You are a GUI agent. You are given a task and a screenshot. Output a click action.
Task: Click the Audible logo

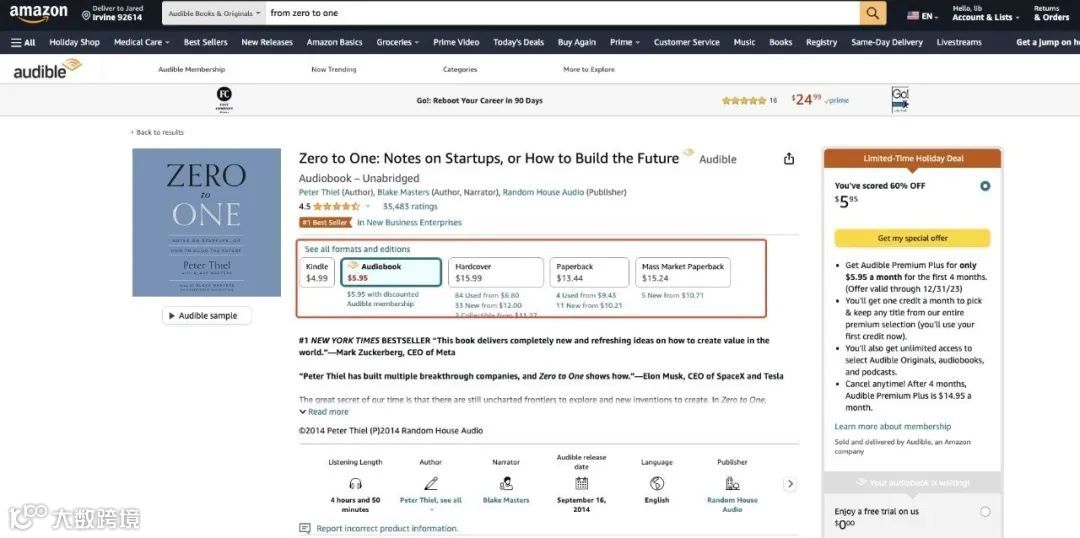tap(47, 69)
